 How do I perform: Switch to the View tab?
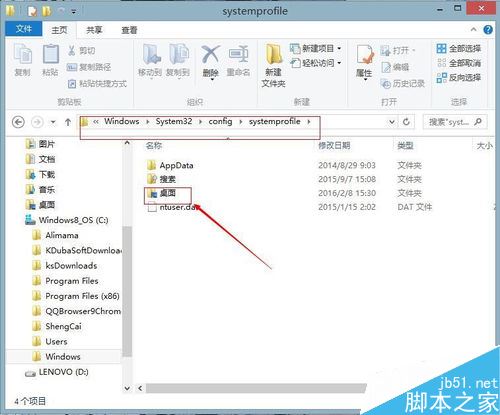[129, 30]
